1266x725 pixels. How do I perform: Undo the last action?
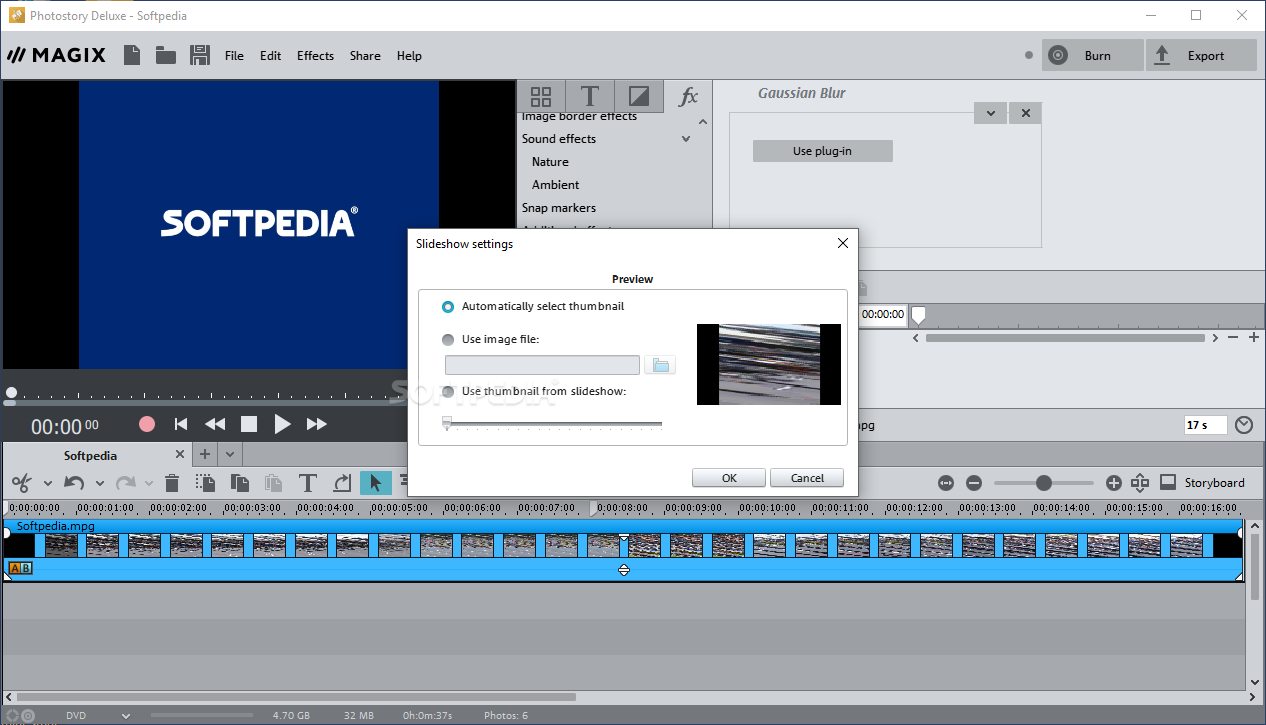click(74, 483)
